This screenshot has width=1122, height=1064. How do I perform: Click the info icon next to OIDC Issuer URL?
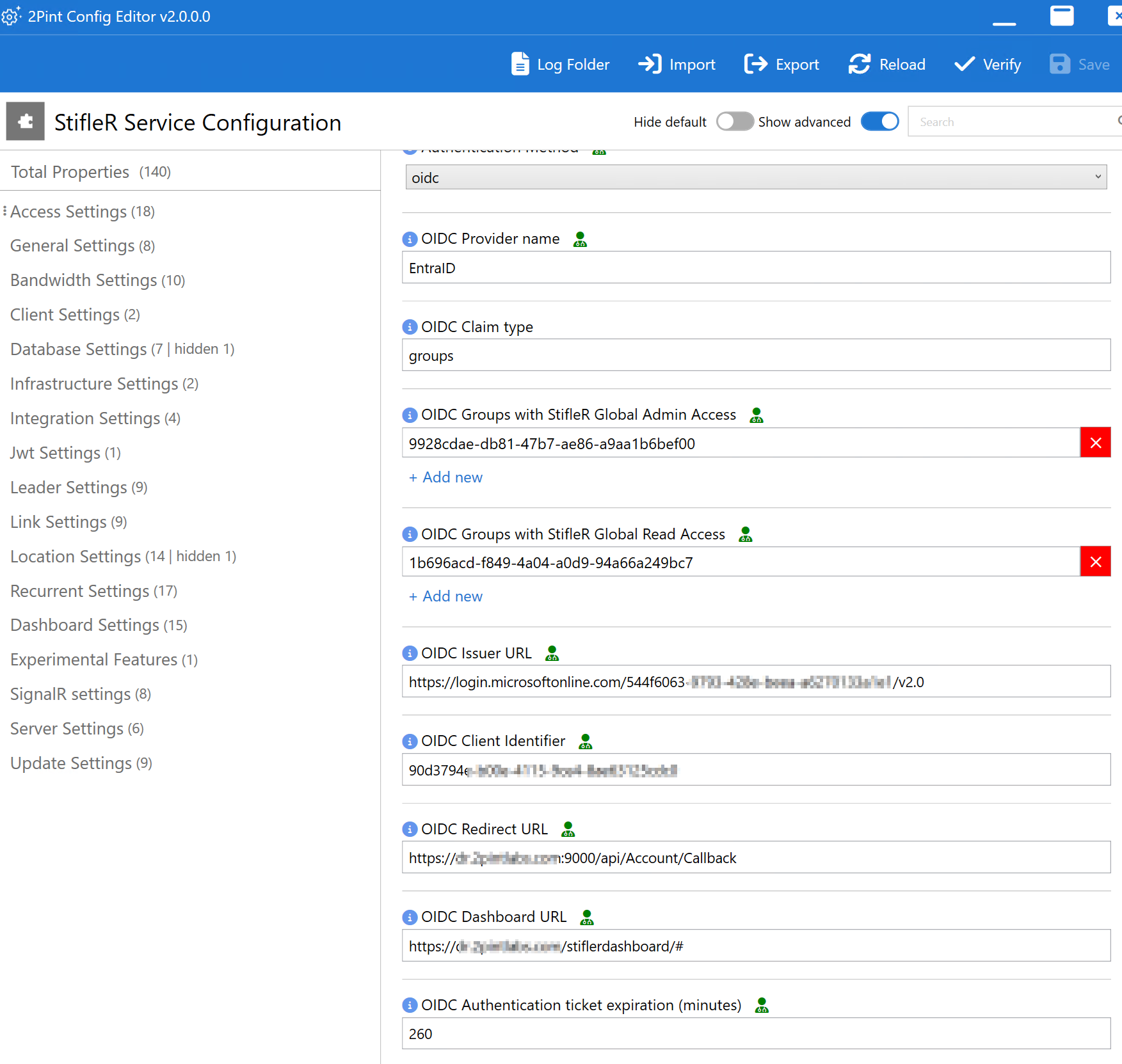(410, 653)
